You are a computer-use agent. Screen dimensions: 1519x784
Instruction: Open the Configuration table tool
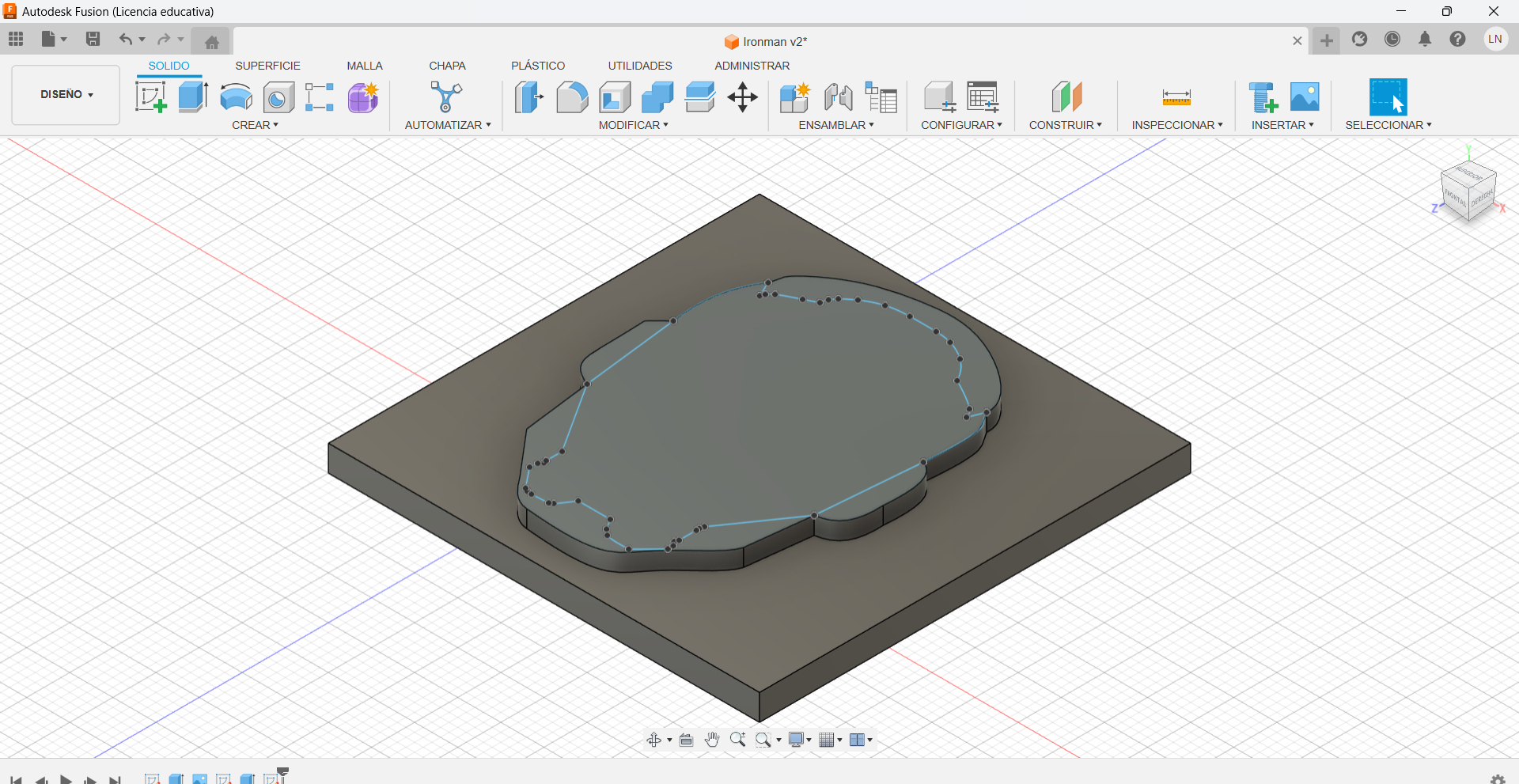pyautogui.click(x=983, y=97)
